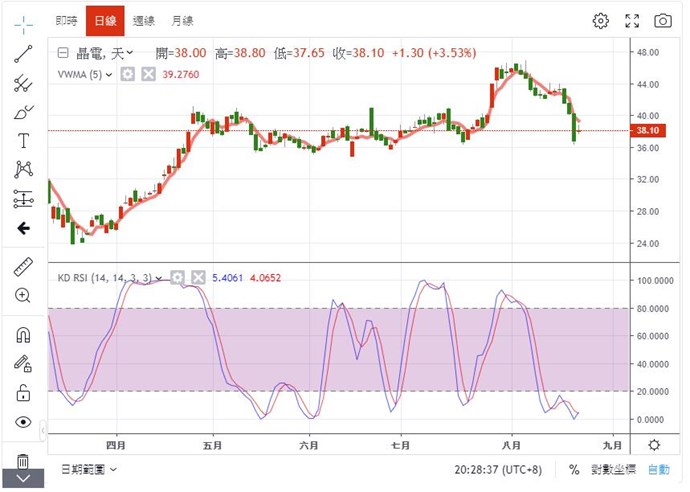
Task: Toggle lock all drawing tools
Action: pos(24,393)
